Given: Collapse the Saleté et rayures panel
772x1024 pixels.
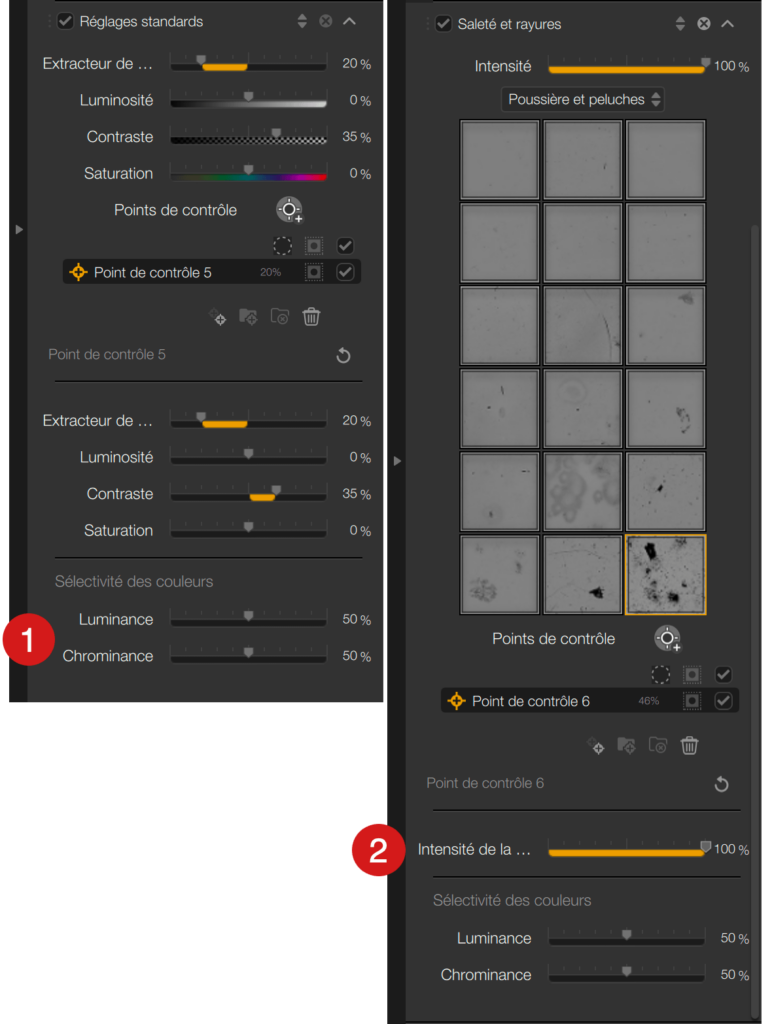Looking at the screenshot, I should (728, 24).
